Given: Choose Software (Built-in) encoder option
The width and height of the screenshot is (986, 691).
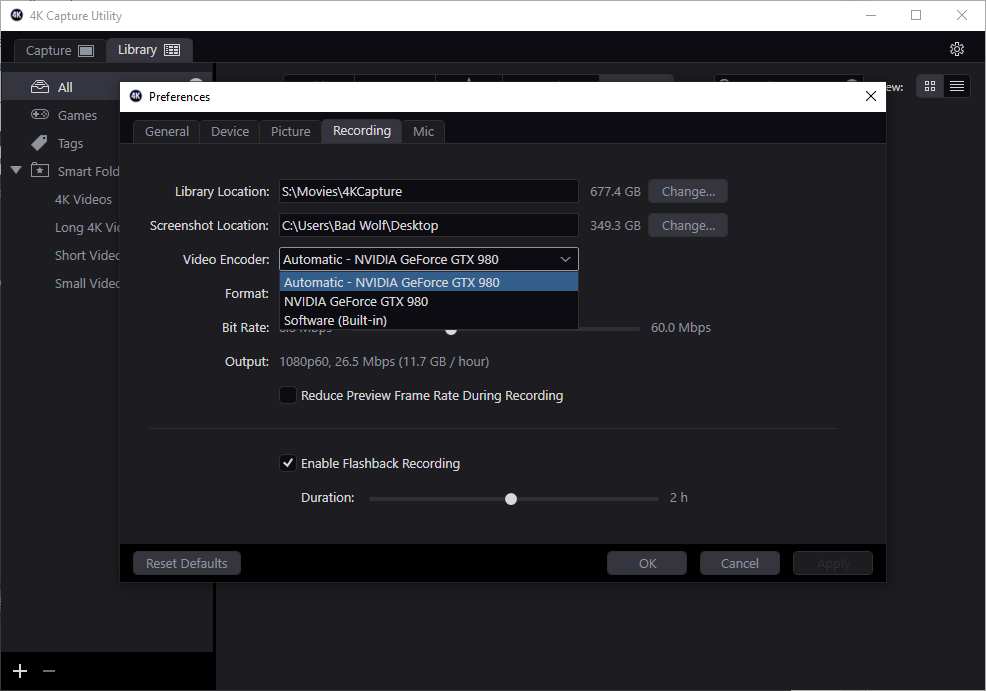Looking at the screenshot, I should 428,320.
